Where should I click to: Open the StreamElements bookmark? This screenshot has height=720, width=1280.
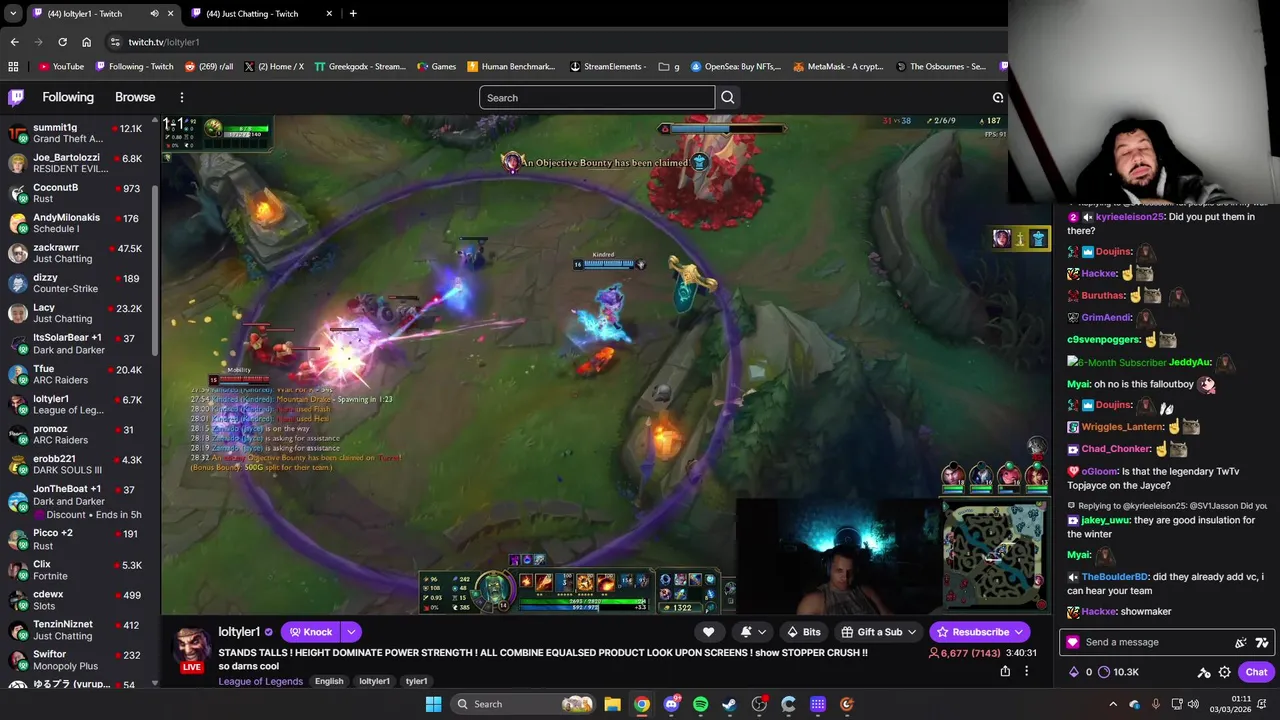pos(608,67)
